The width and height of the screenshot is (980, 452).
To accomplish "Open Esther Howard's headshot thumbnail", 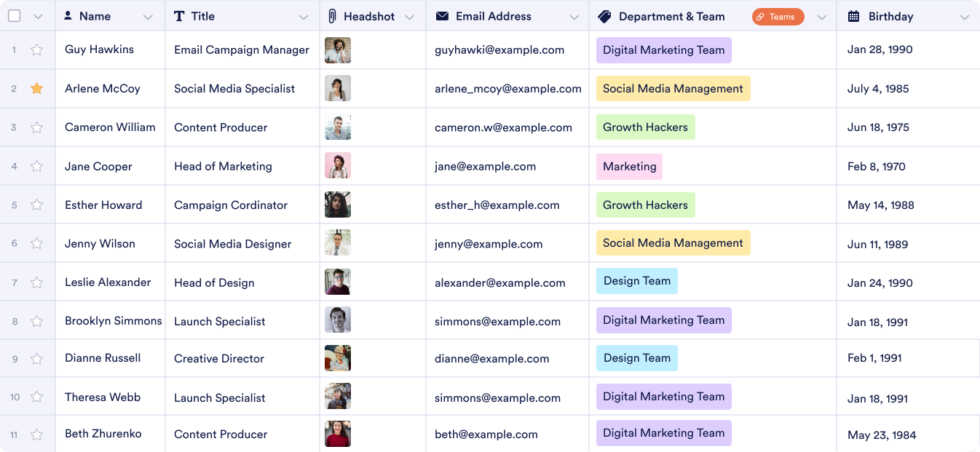I will [338, 204].
